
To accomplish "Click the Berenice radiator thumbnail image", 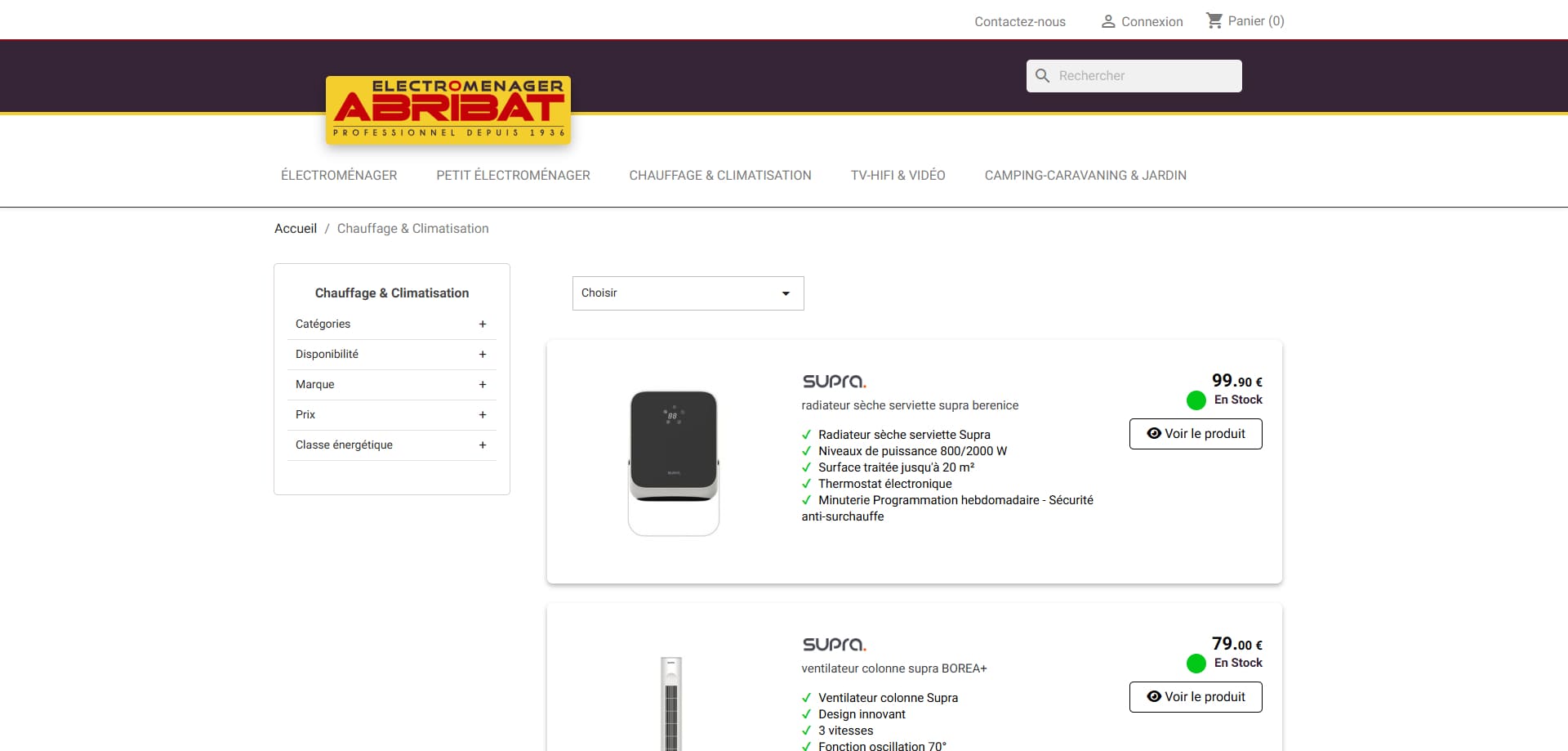I will 674,463.
